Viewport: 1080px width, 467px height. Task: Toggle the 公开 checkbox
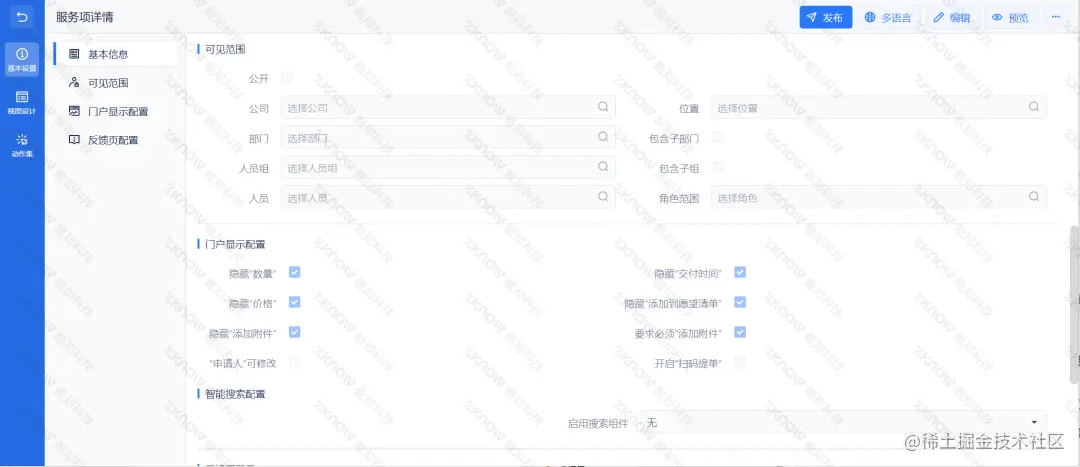pos(287,76)
